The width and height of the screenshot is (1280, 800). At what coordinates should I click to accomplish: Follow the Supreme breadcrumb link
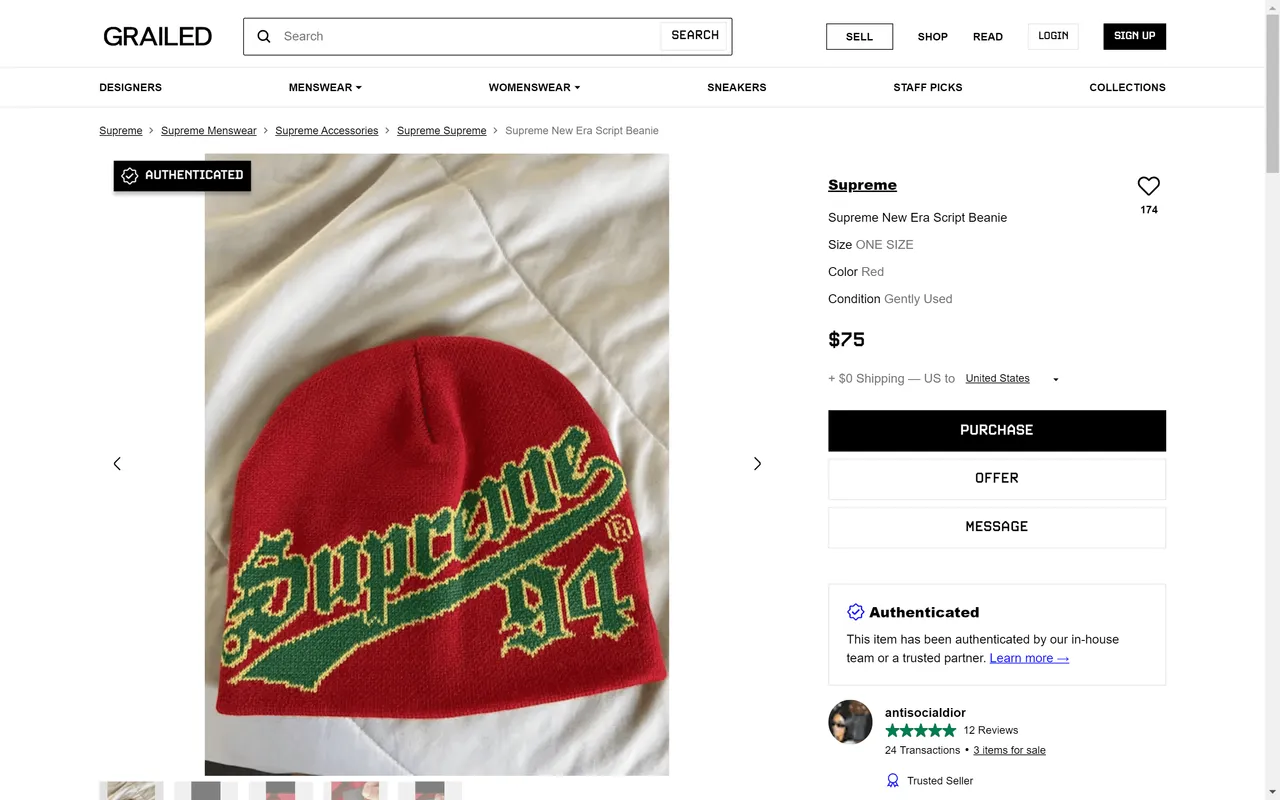(120, 130)
